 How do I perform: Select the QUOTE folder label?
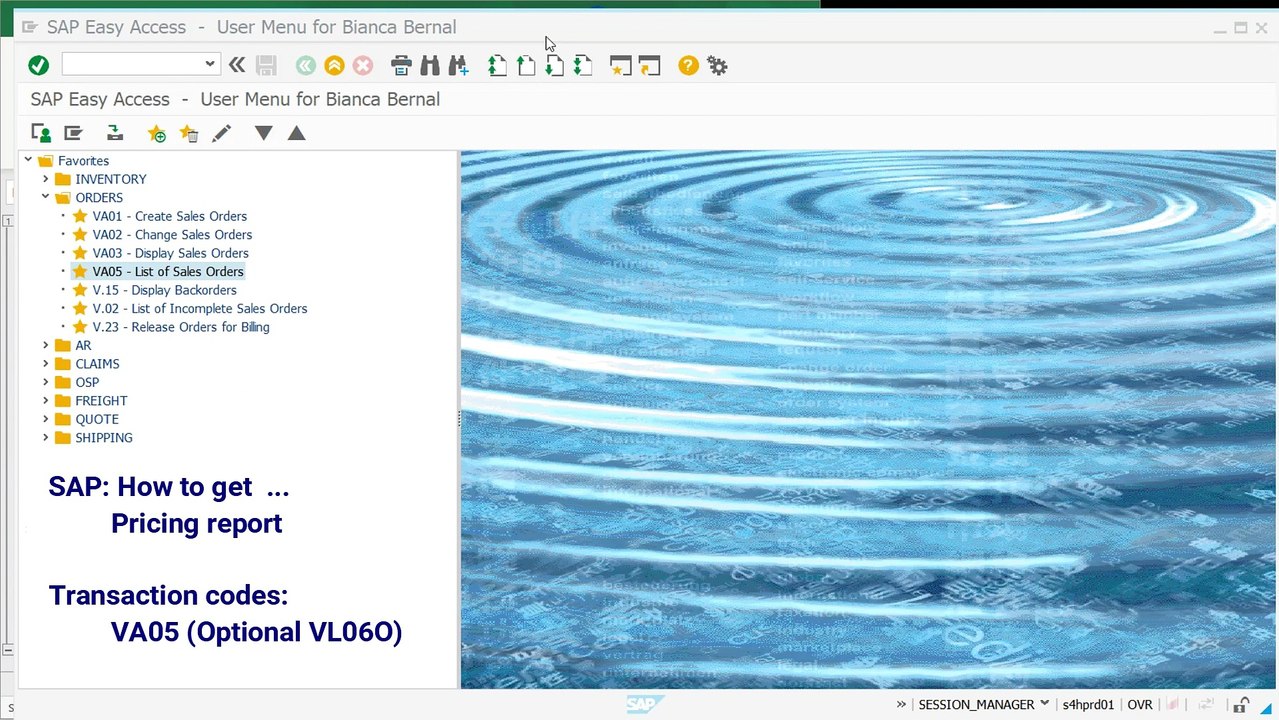click(97, 419)
